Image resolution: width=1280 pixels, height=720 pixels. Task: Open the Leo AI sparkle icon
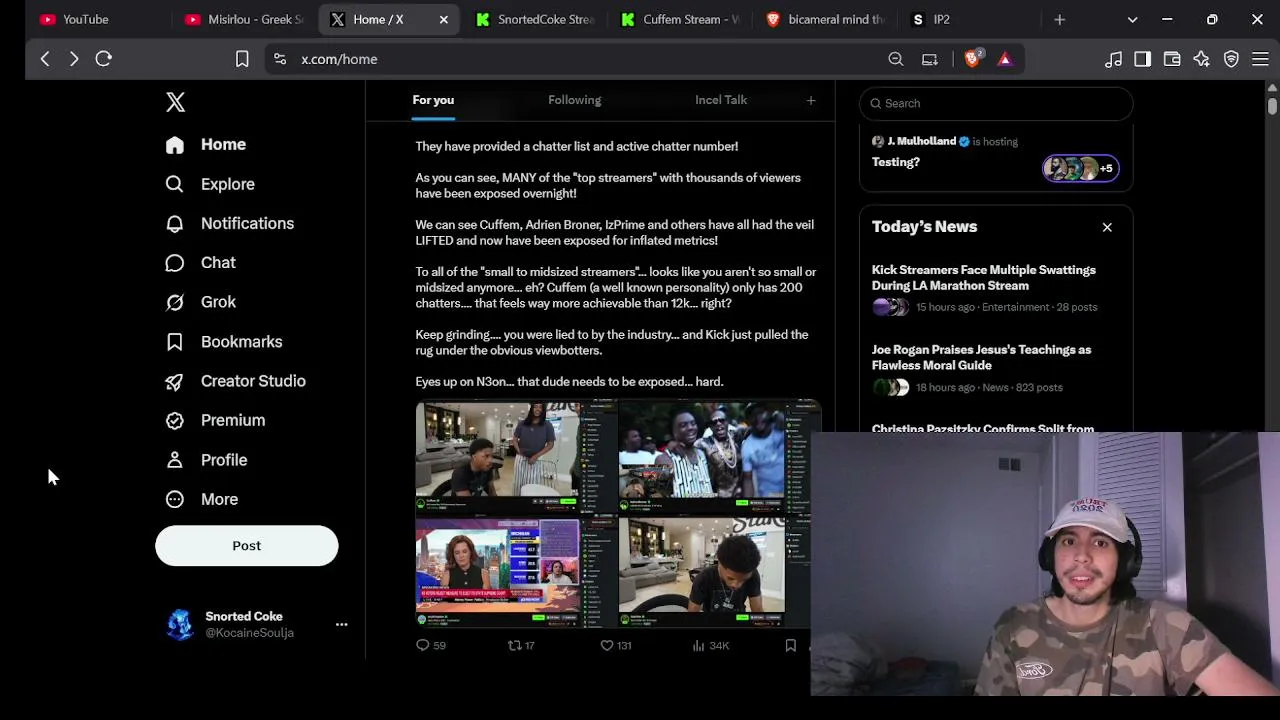1201,59
